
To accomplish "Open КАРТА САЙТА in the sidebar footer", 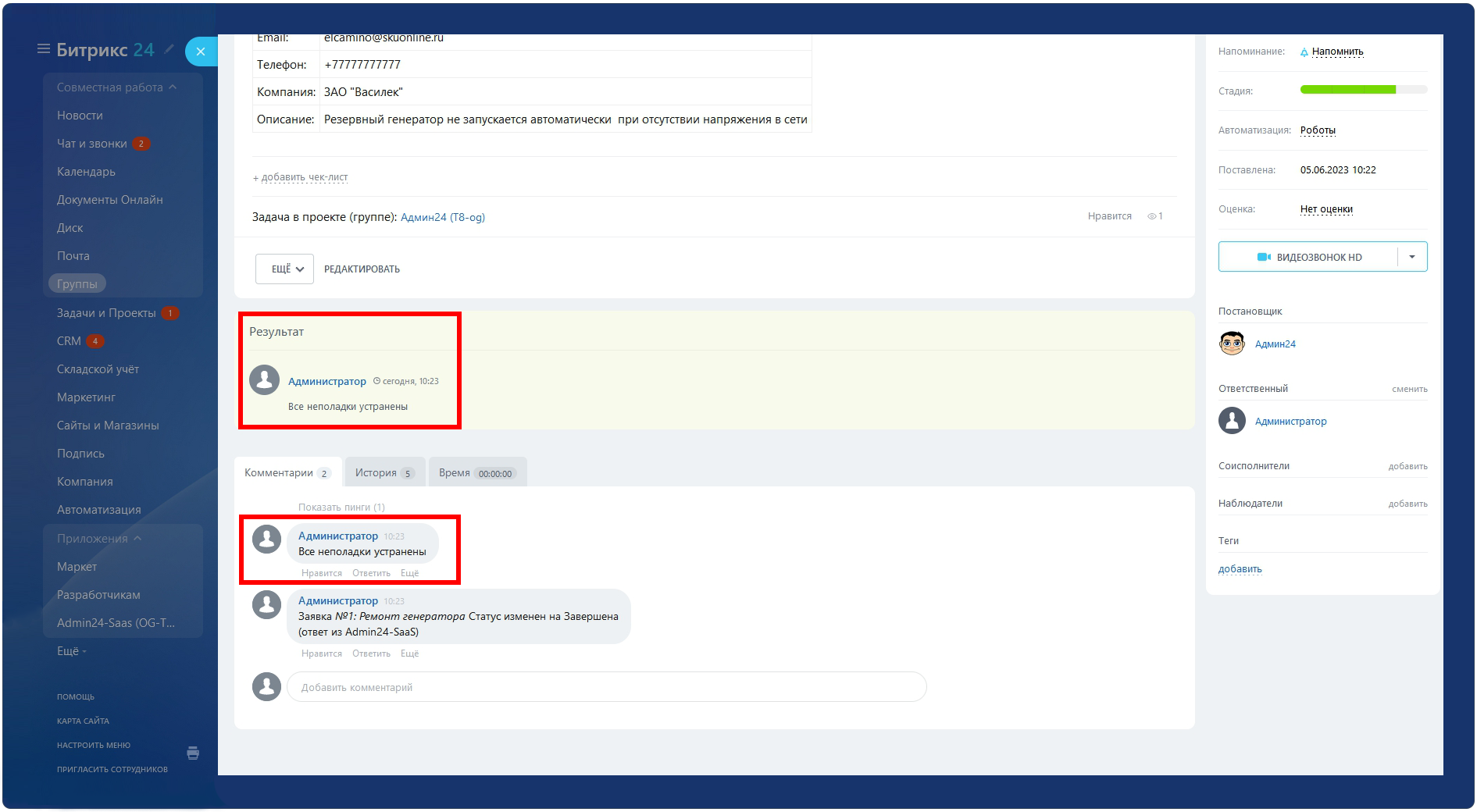I will (83, 721).
